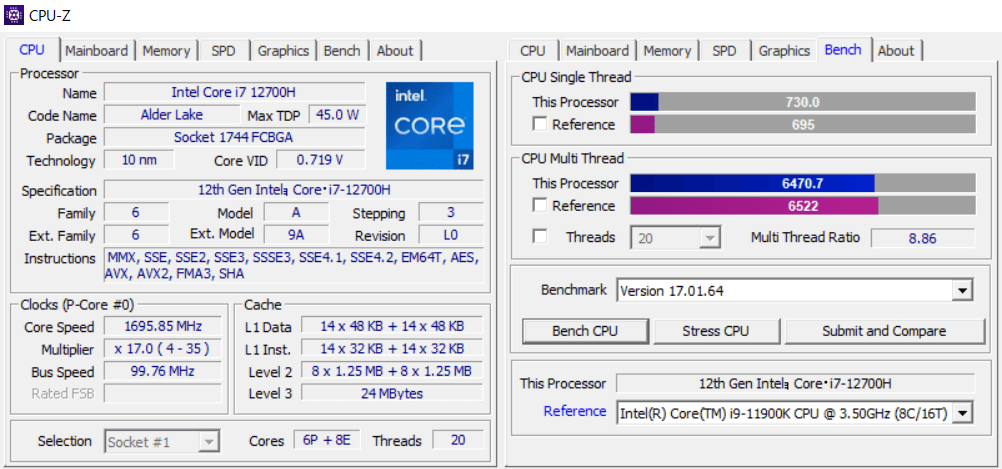
Task: Click the Technology value 10 nm
Action: click(139, 160)
